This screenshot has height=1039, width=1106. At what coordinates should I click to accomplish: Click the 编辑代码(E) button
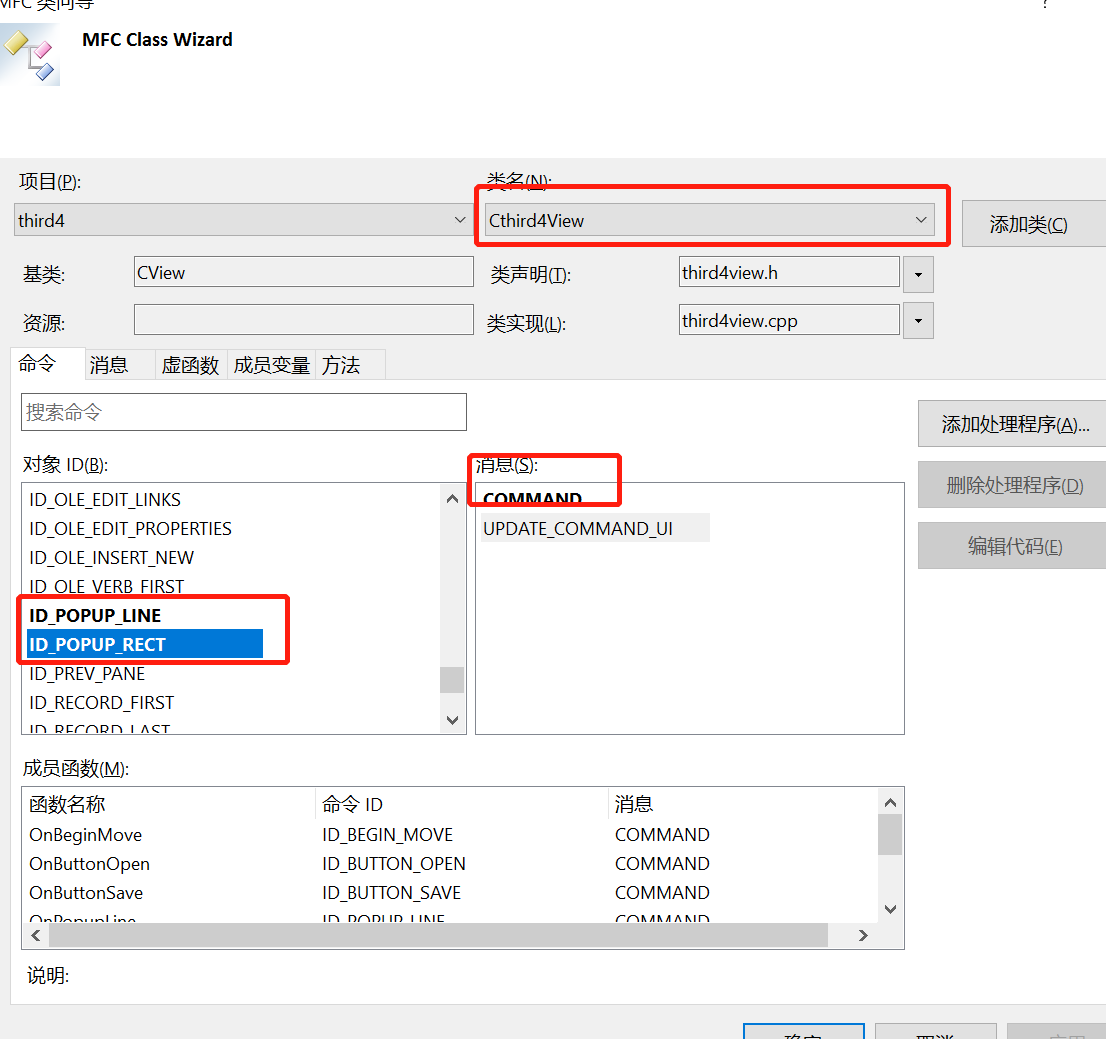[1010, 545]
